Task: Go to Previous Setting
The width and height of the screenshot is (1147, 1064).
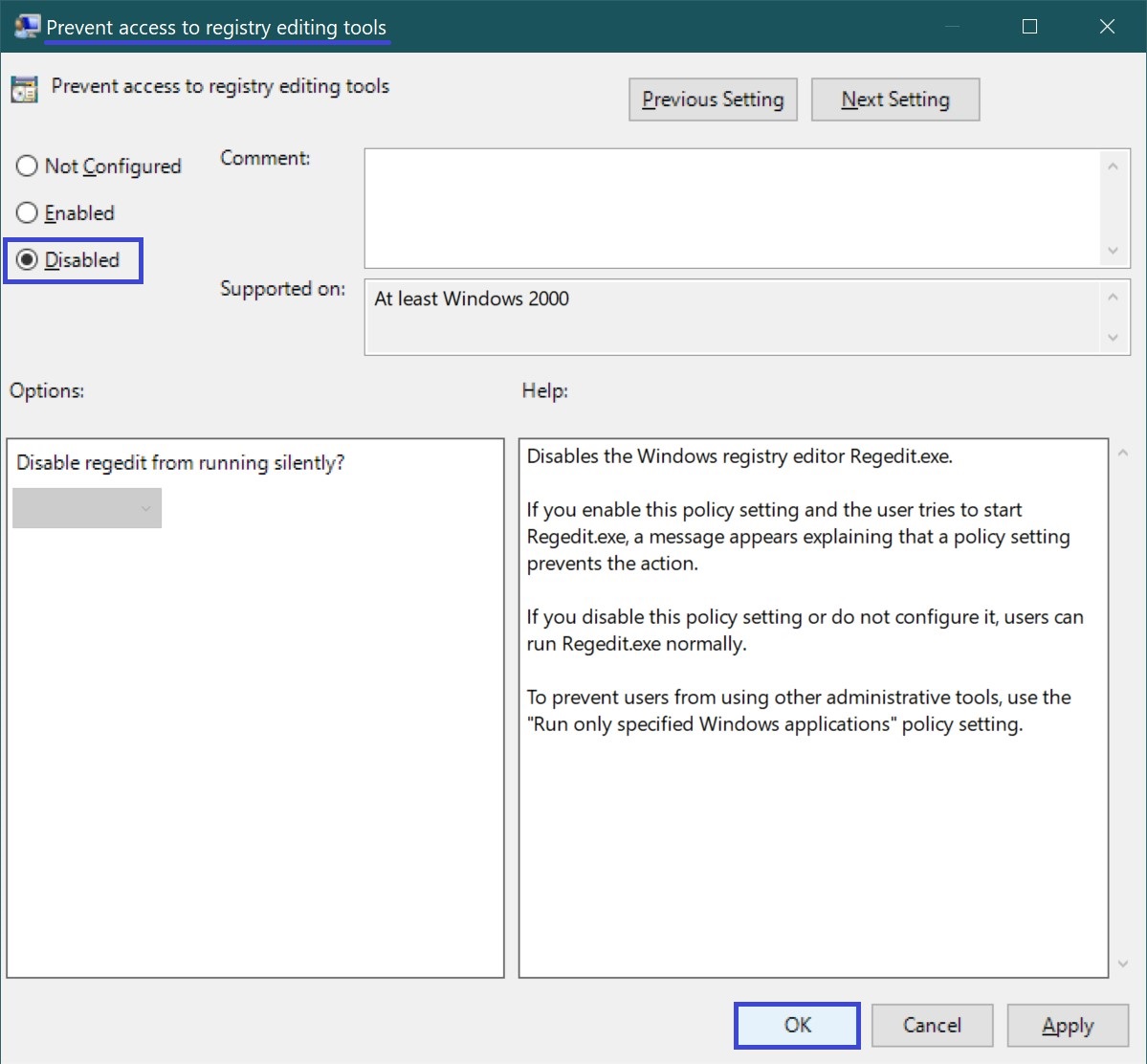Action: pyautogui.click(x=713, y=100)
